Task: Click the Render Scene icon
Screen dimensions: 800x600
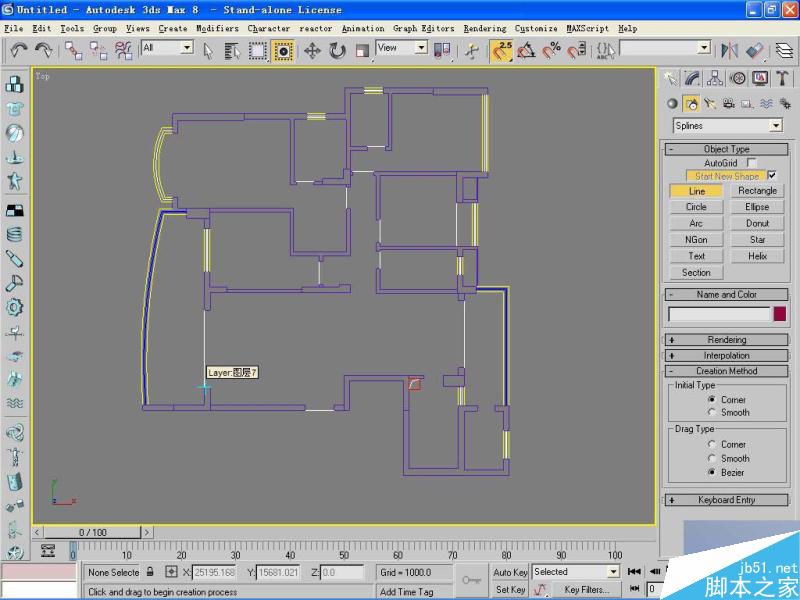Action: point(795,50)
